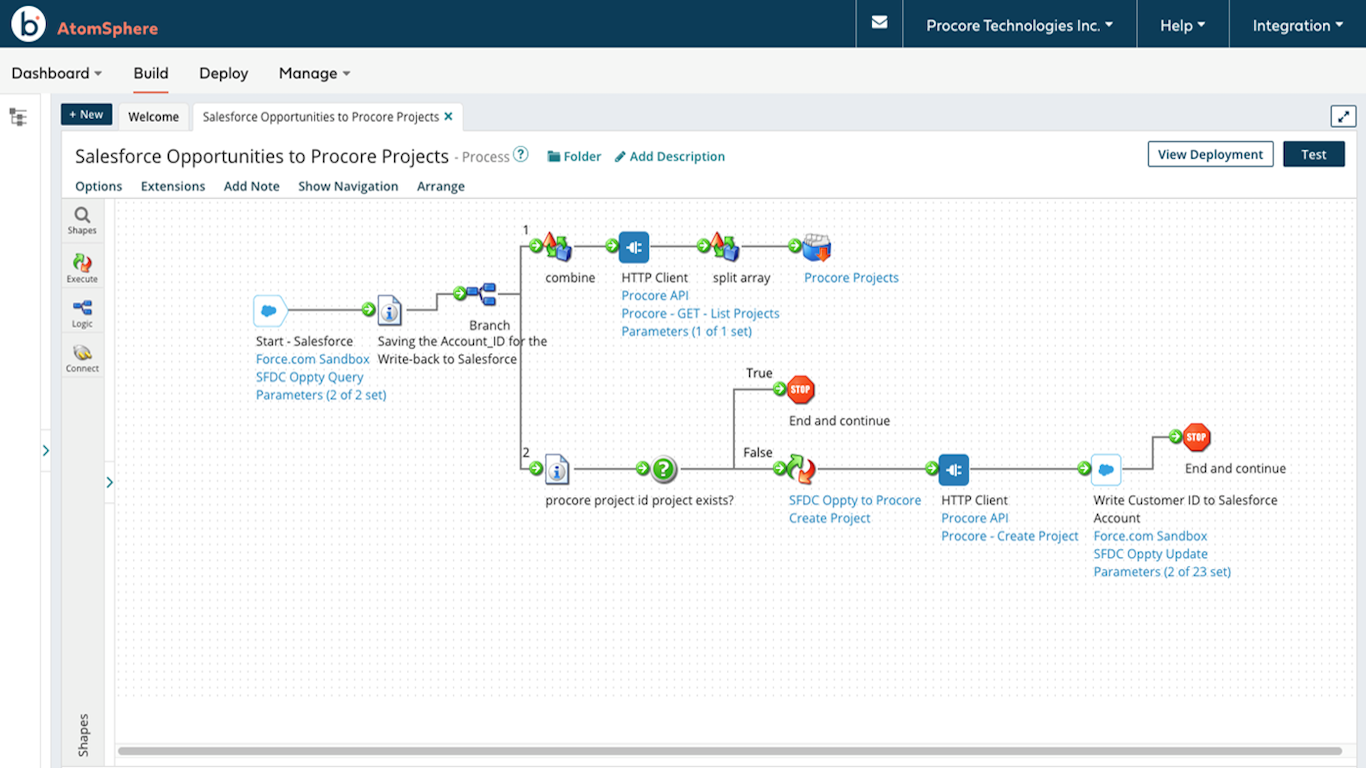Switch to the Welcome tab
This screenshot has height=768, width=1366.
153,117
